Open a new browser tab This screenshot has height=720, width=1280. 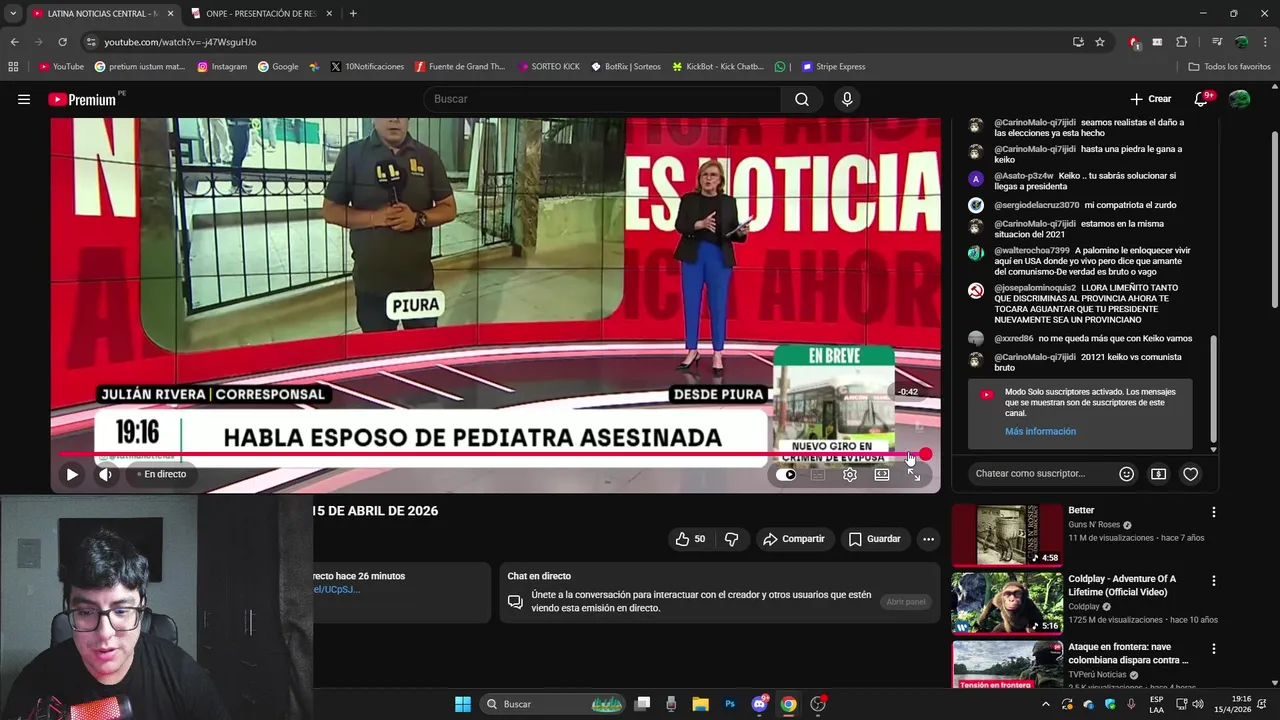[x=353, y=14]
